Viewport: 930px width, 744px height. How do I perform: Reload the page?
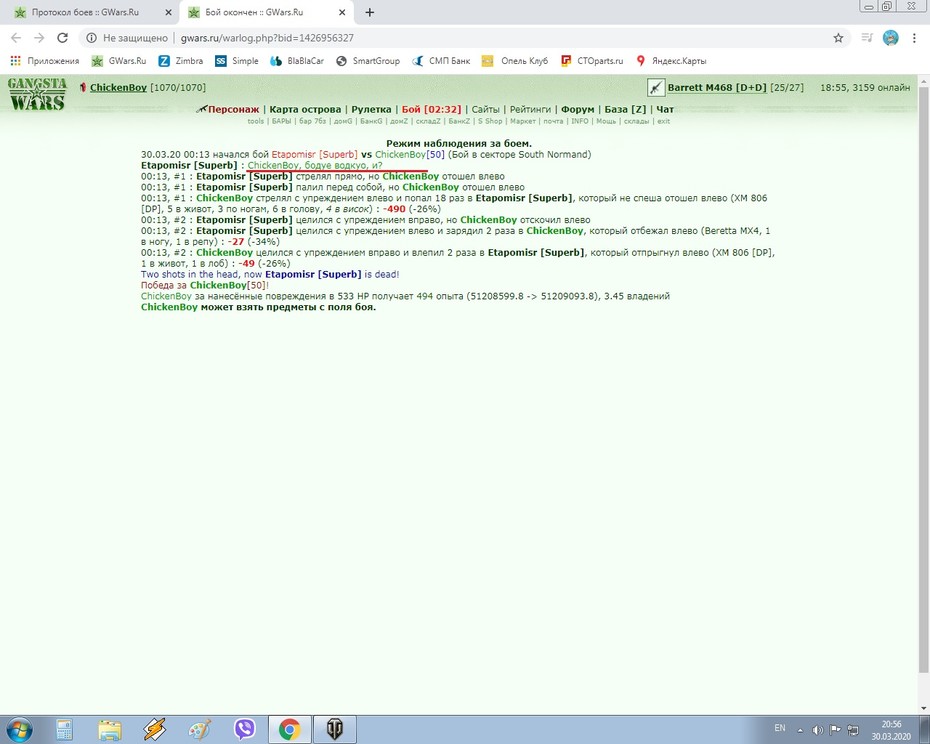coord(62,38)
